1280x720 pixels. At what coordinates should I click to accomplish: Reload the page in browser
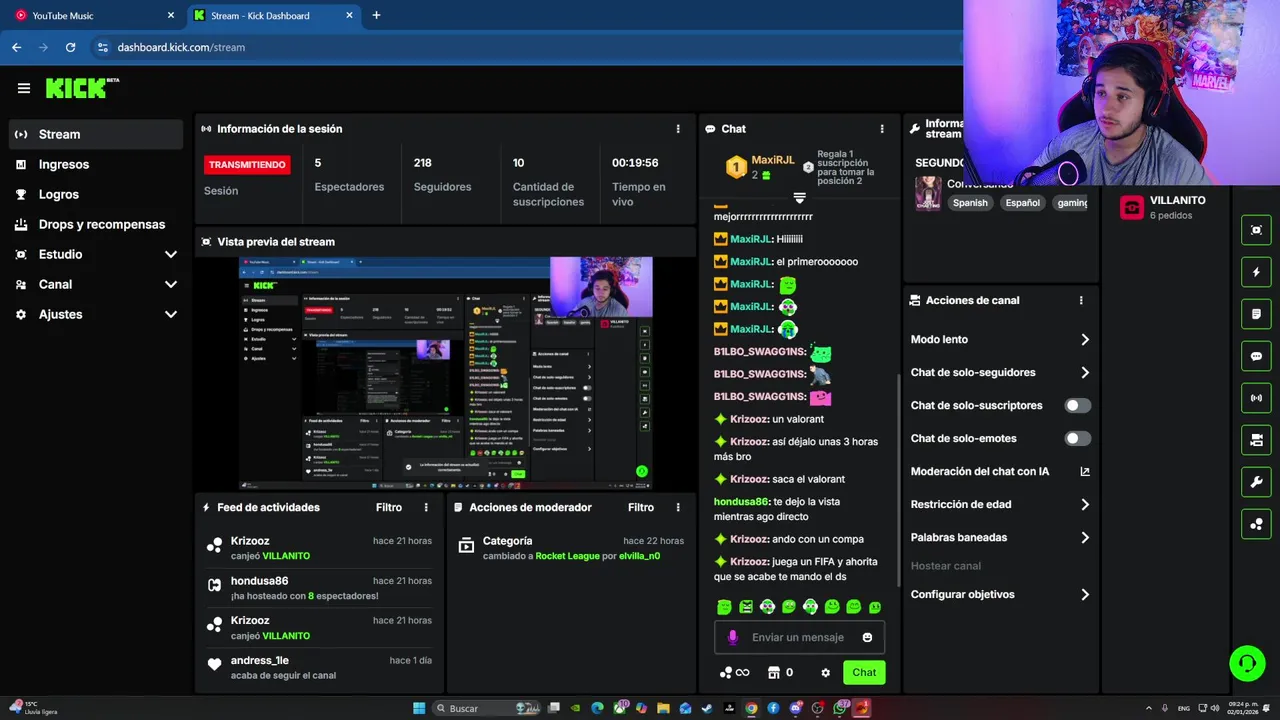pos(70,47)
